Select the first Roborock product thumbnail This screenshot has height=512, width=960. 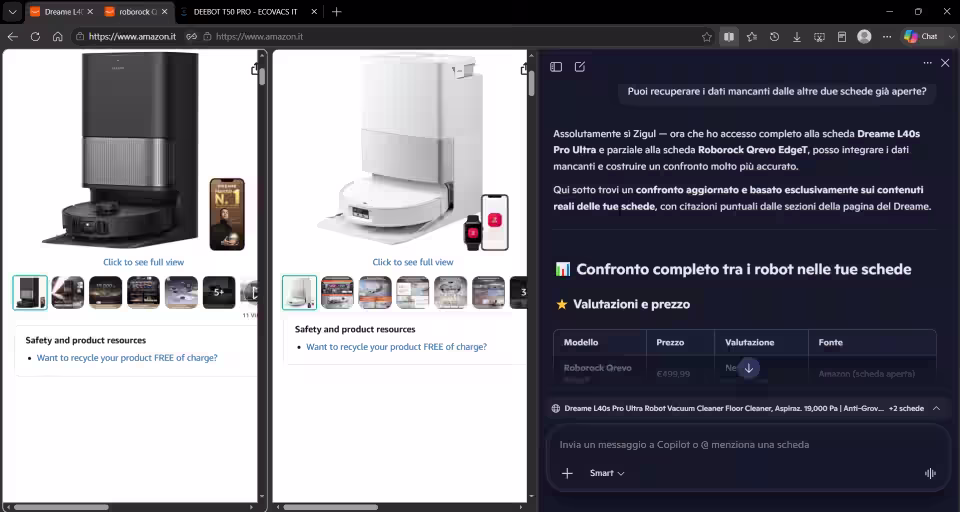click(x=299, y=293)
